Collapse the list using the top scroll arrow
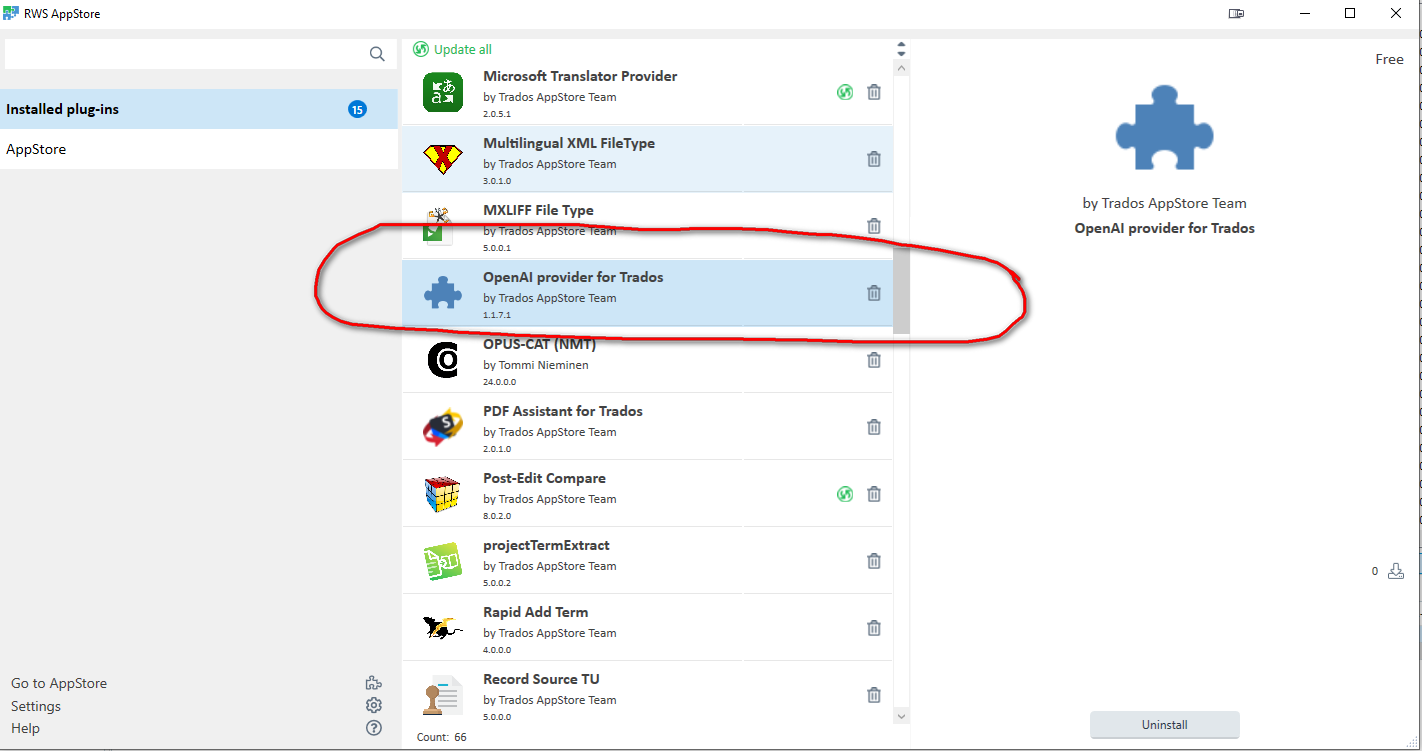Viewport: 1422px width, 751px height. pyautogui.click(x=901, y=66)
